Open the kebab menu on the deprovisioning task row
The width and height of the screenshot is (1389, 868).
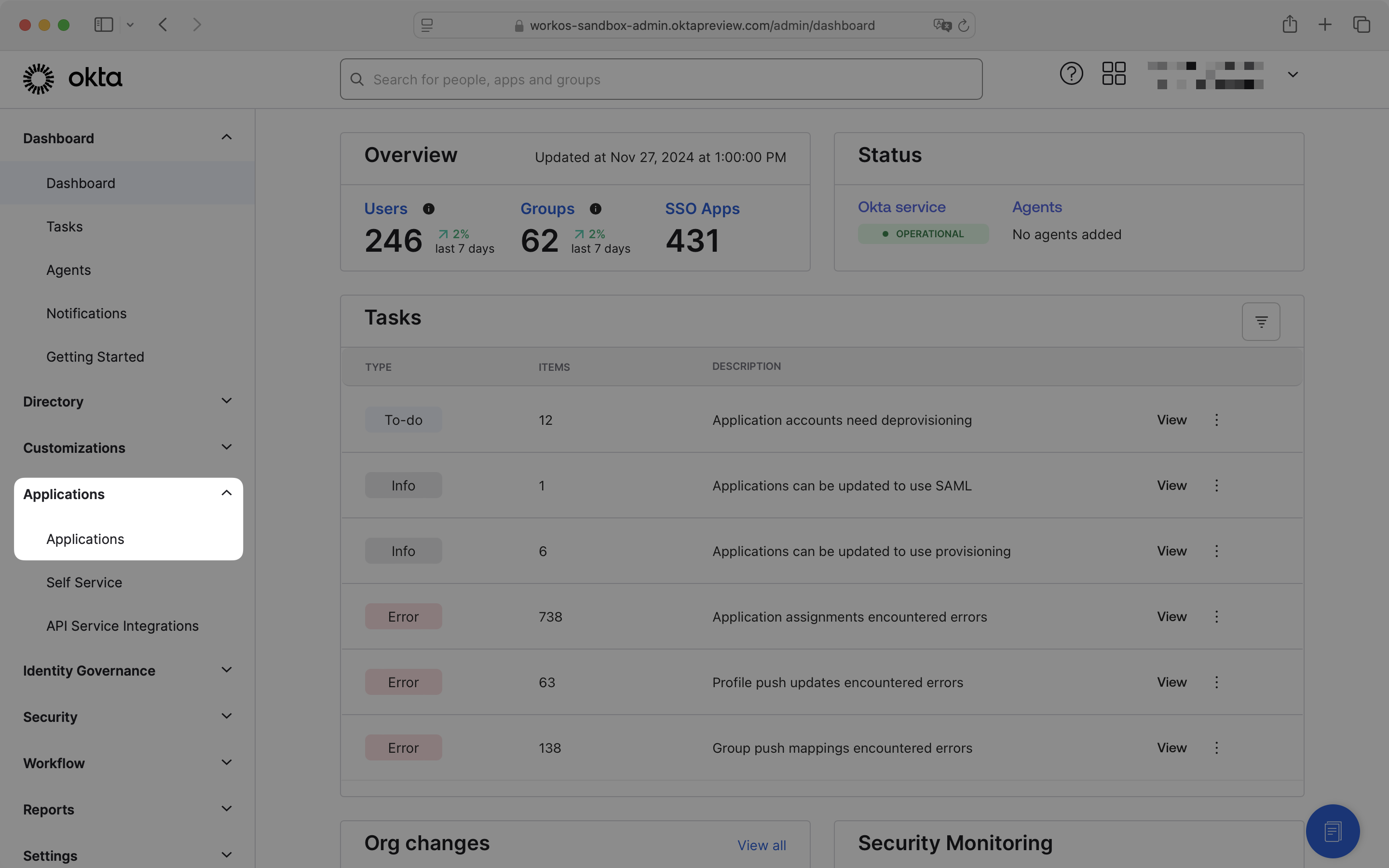tap(1216, 420)
